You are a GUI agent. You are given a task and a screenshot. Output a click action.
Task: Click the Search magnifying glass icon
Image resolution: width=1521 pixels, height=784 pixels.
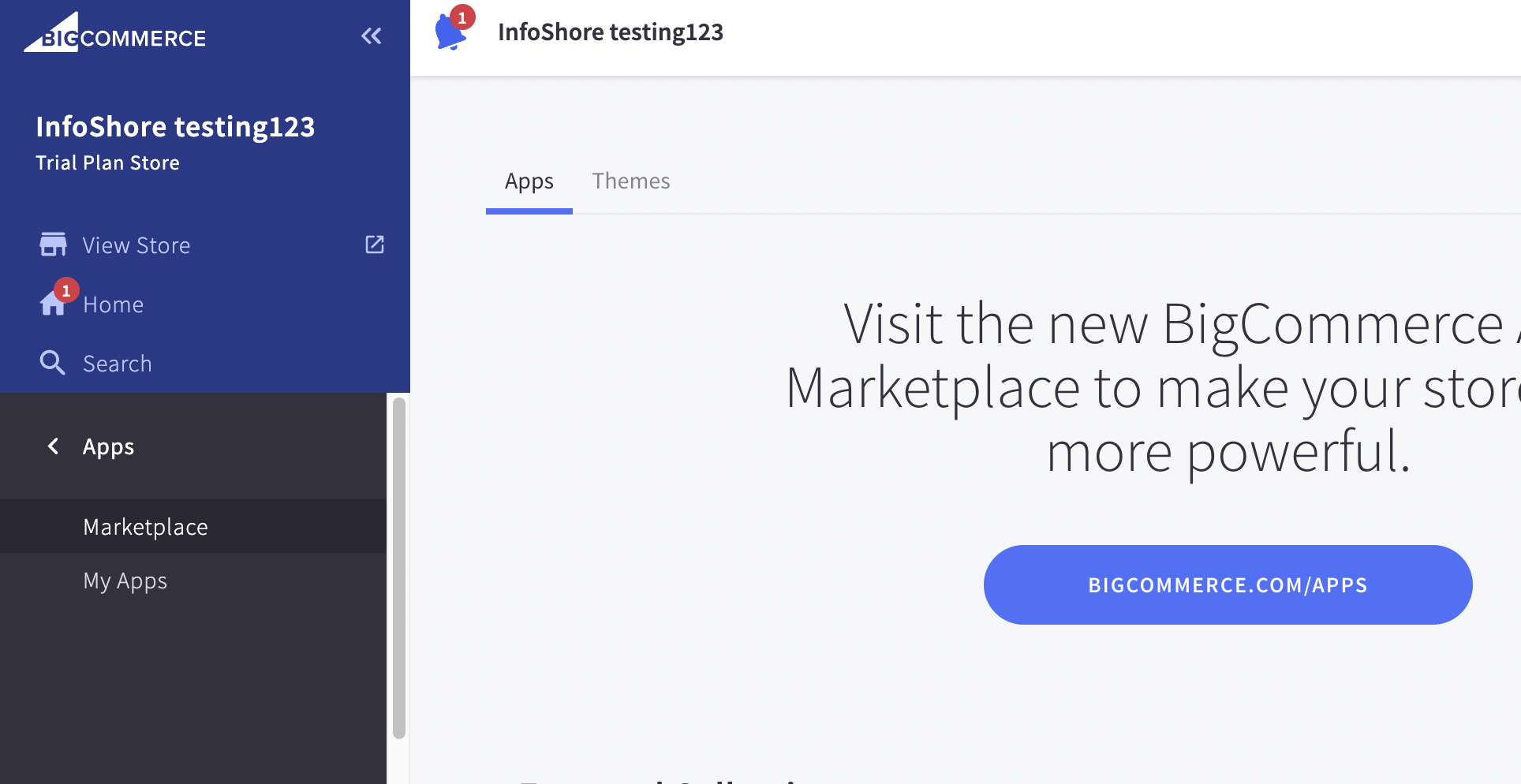[52, 363]
